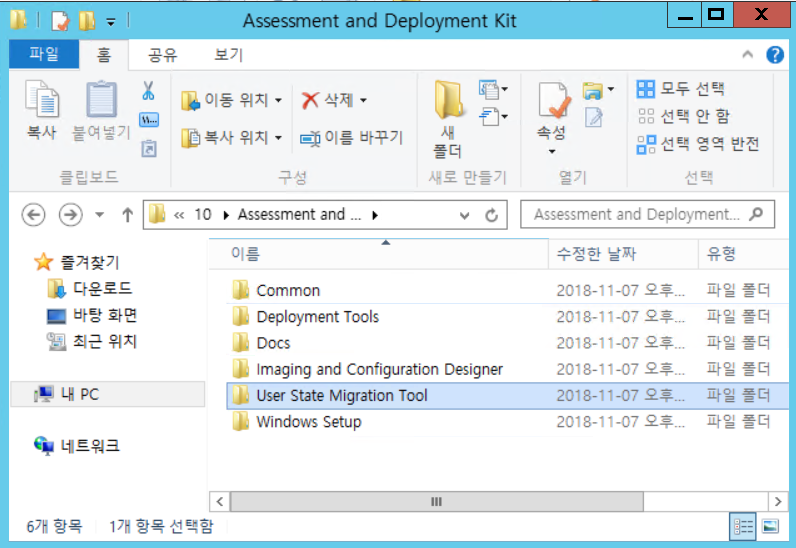Switch to Details view in status bar
Viewport: 796px width, 548px height.
pos(743,527)
